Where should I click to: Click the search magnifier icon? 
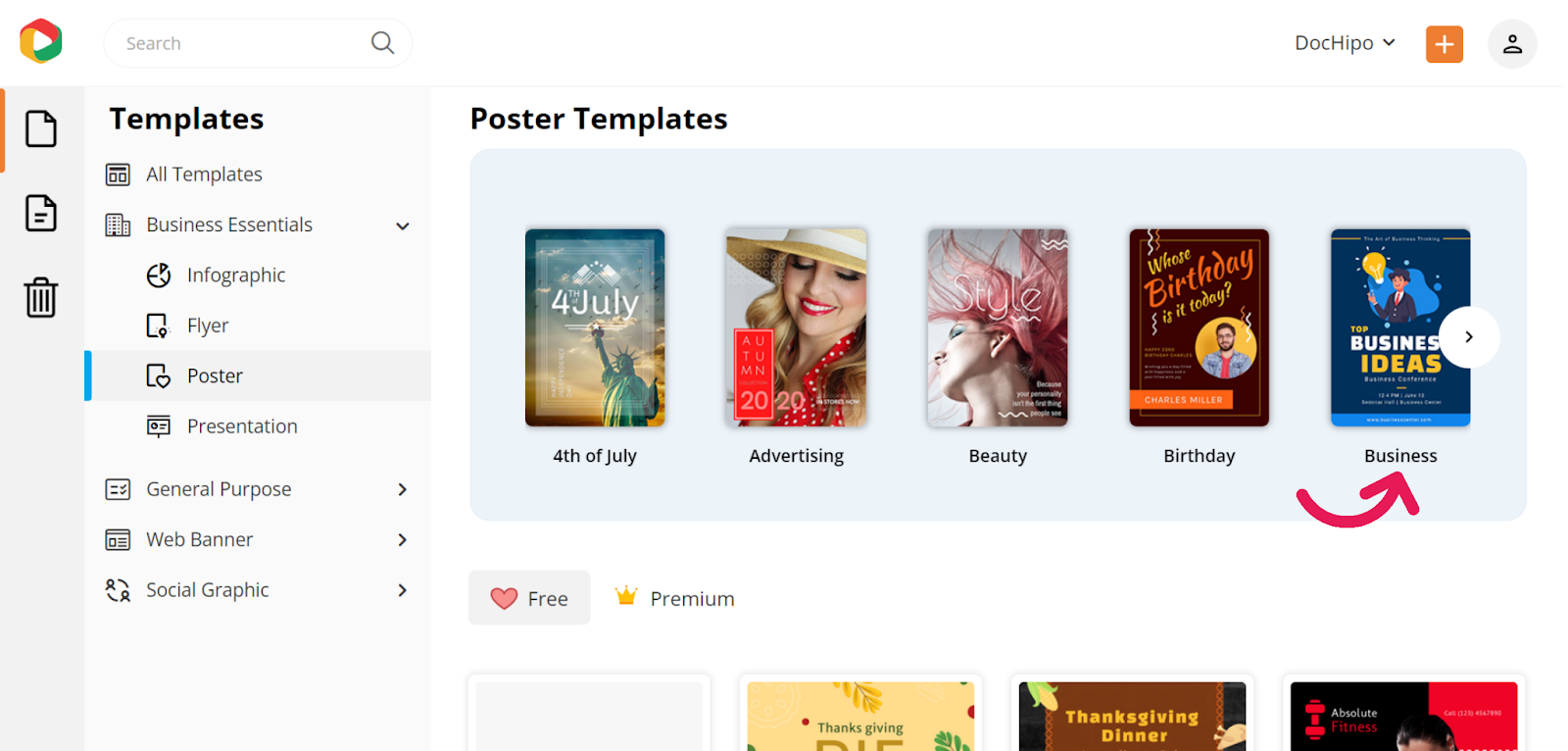tap(382, 43)
